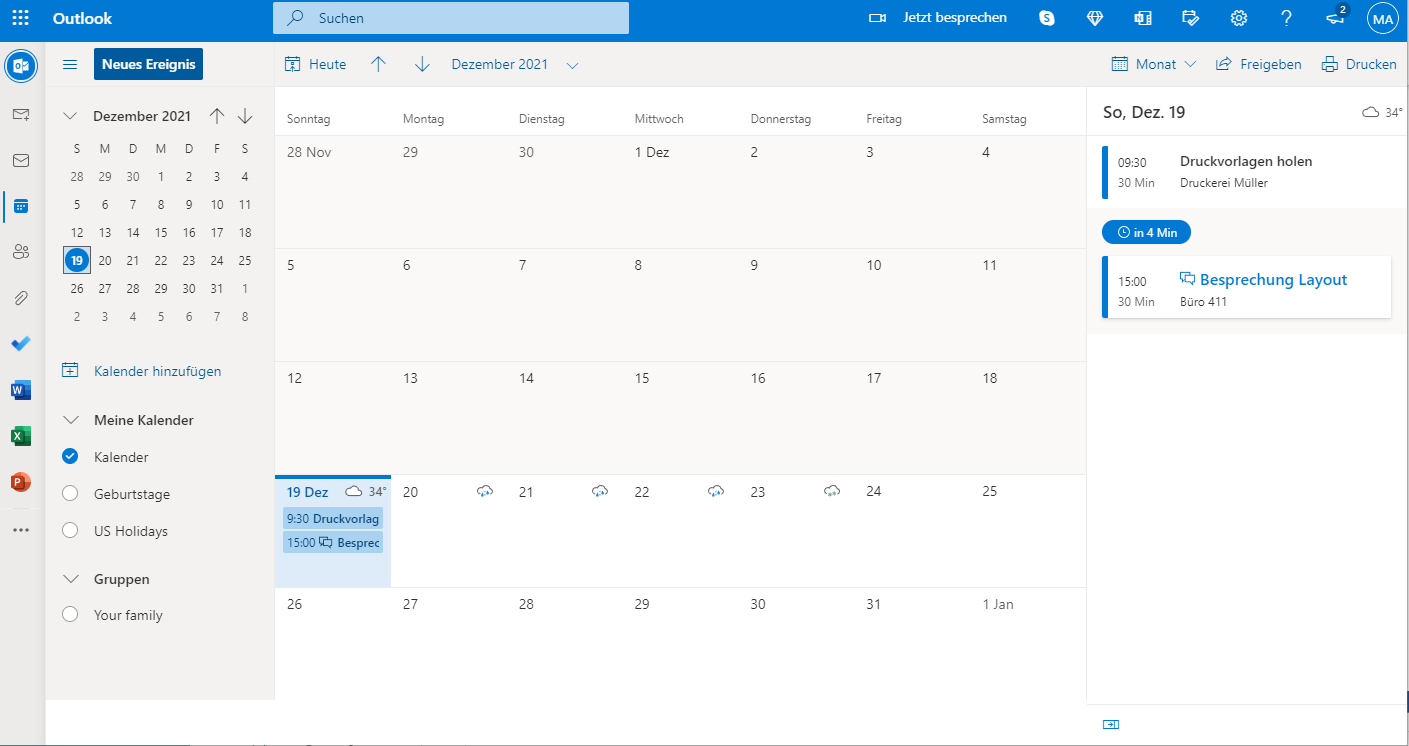This screenshot has height=746, width=1409.
Task: Open the Monat view dropdown
Action: coord(1154,64)
